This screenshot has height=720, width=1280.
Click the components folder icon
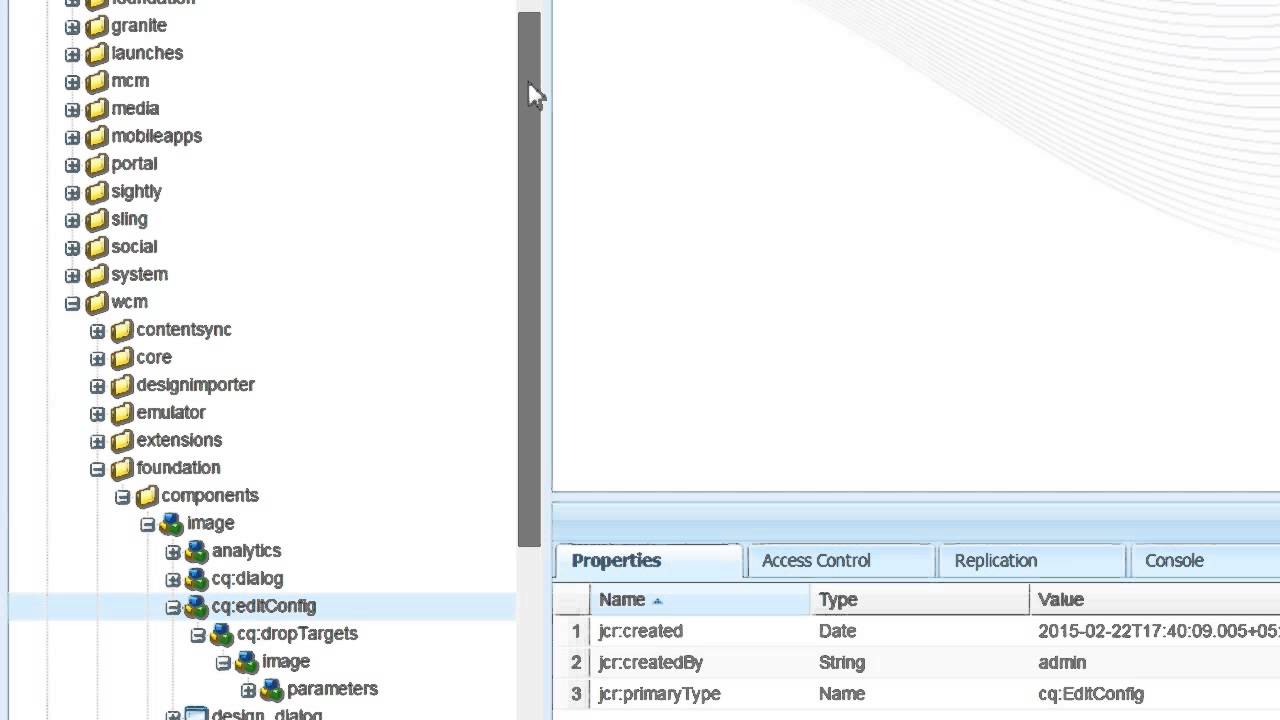point(147,496)
